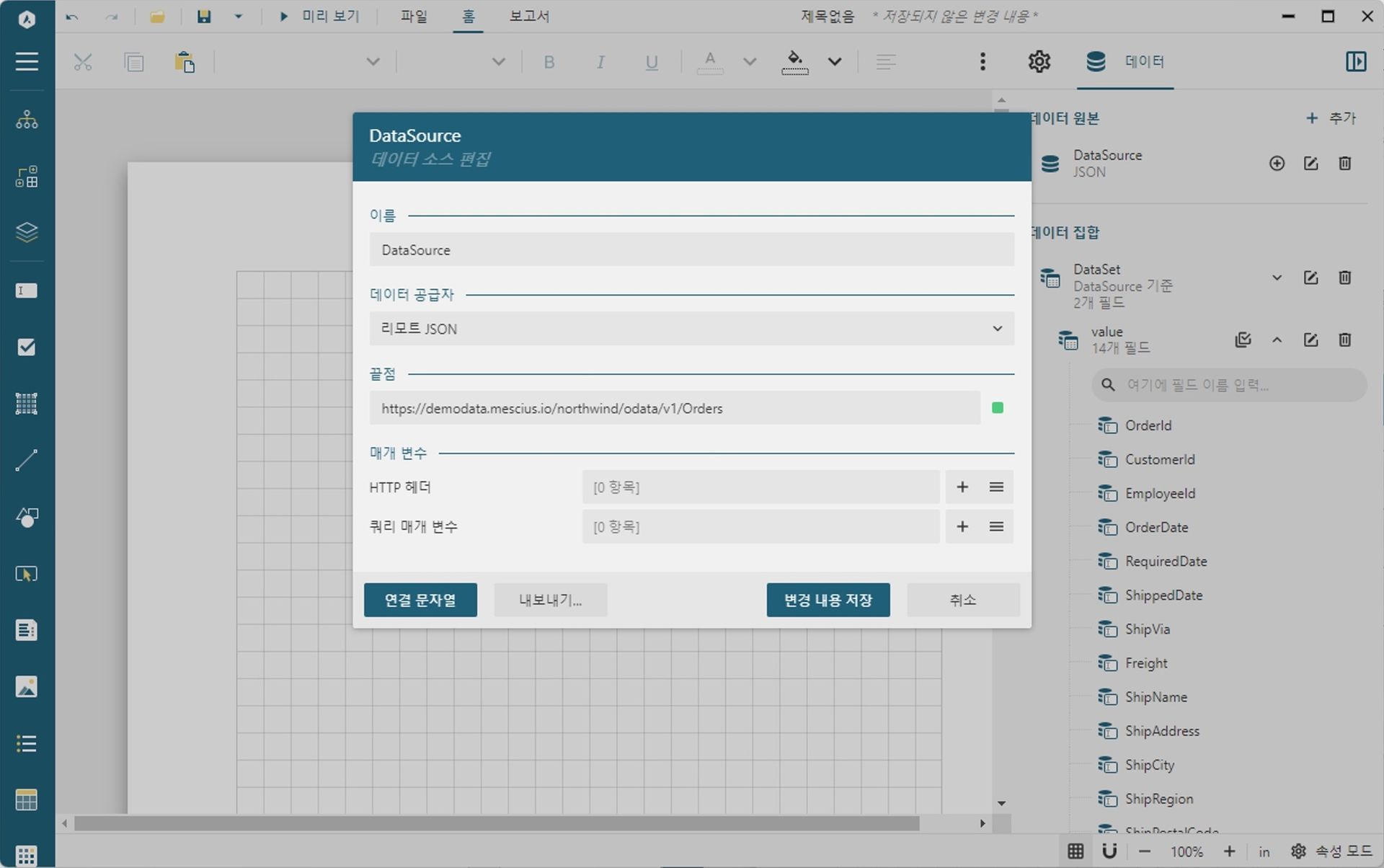Screen dimensions: 1384x868
Task: Open the 데이터 공급자 리모트 JSON dropdown
Action: [x=691, y=329]
